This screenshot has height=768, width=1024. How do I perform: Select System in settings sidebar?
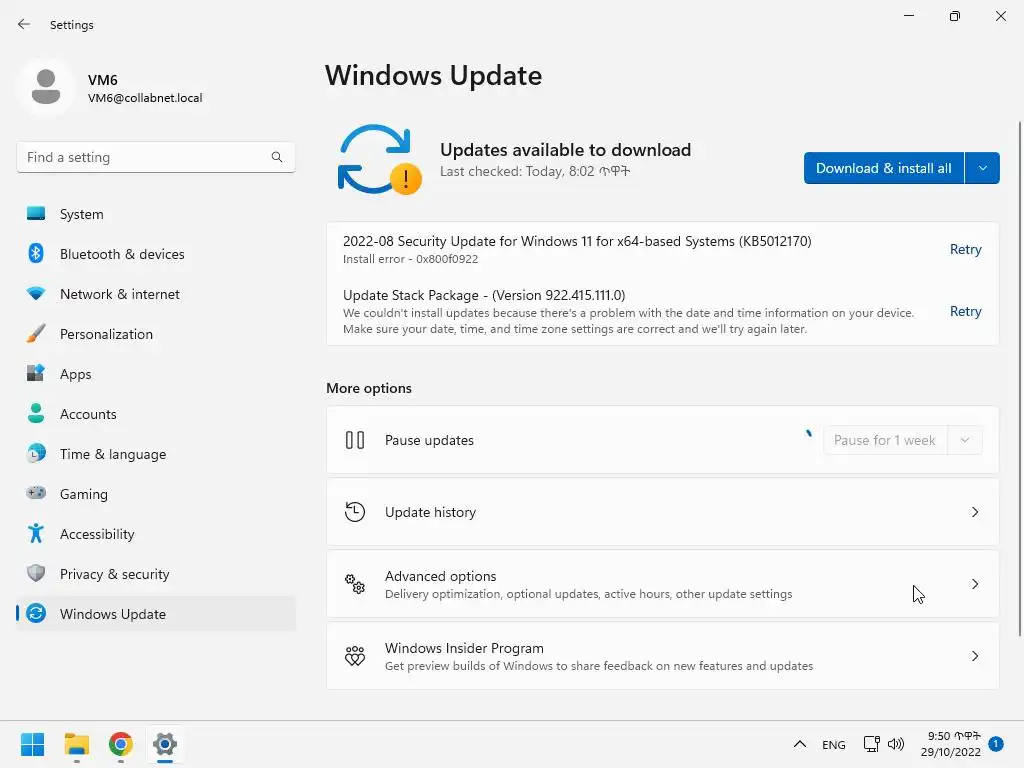pos(156,214)
